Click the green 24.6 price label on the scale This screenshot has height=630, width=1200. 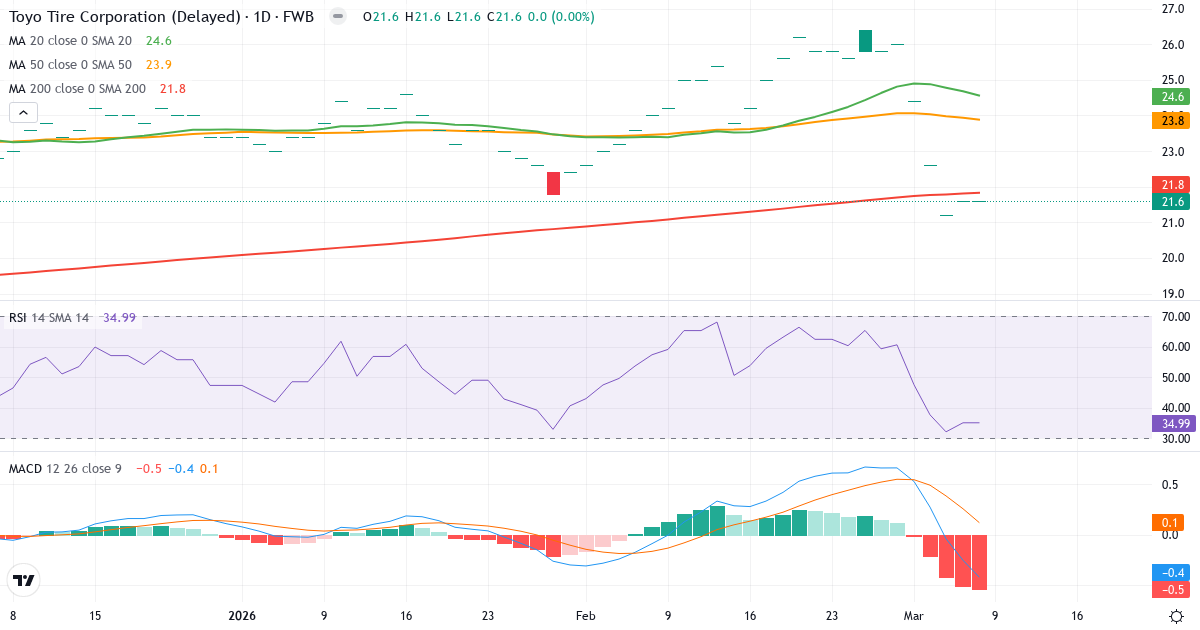coord(1171,97)
